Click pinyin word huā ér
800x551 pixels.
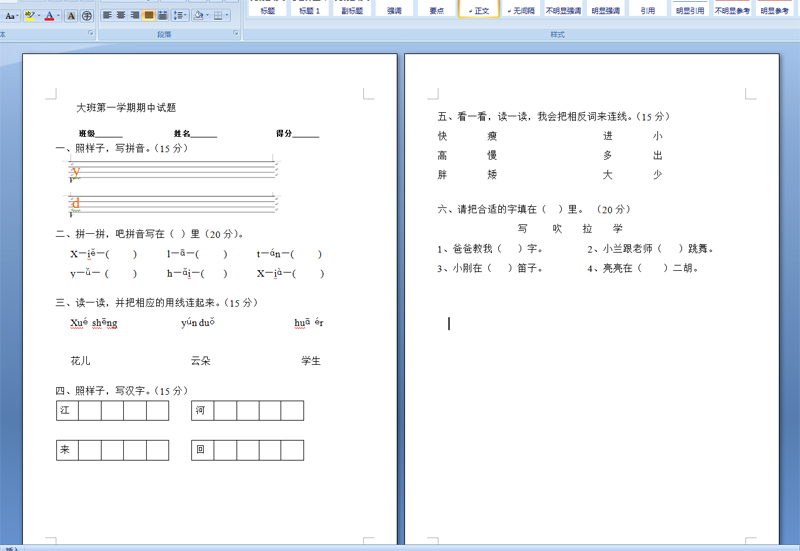(309, 322)
